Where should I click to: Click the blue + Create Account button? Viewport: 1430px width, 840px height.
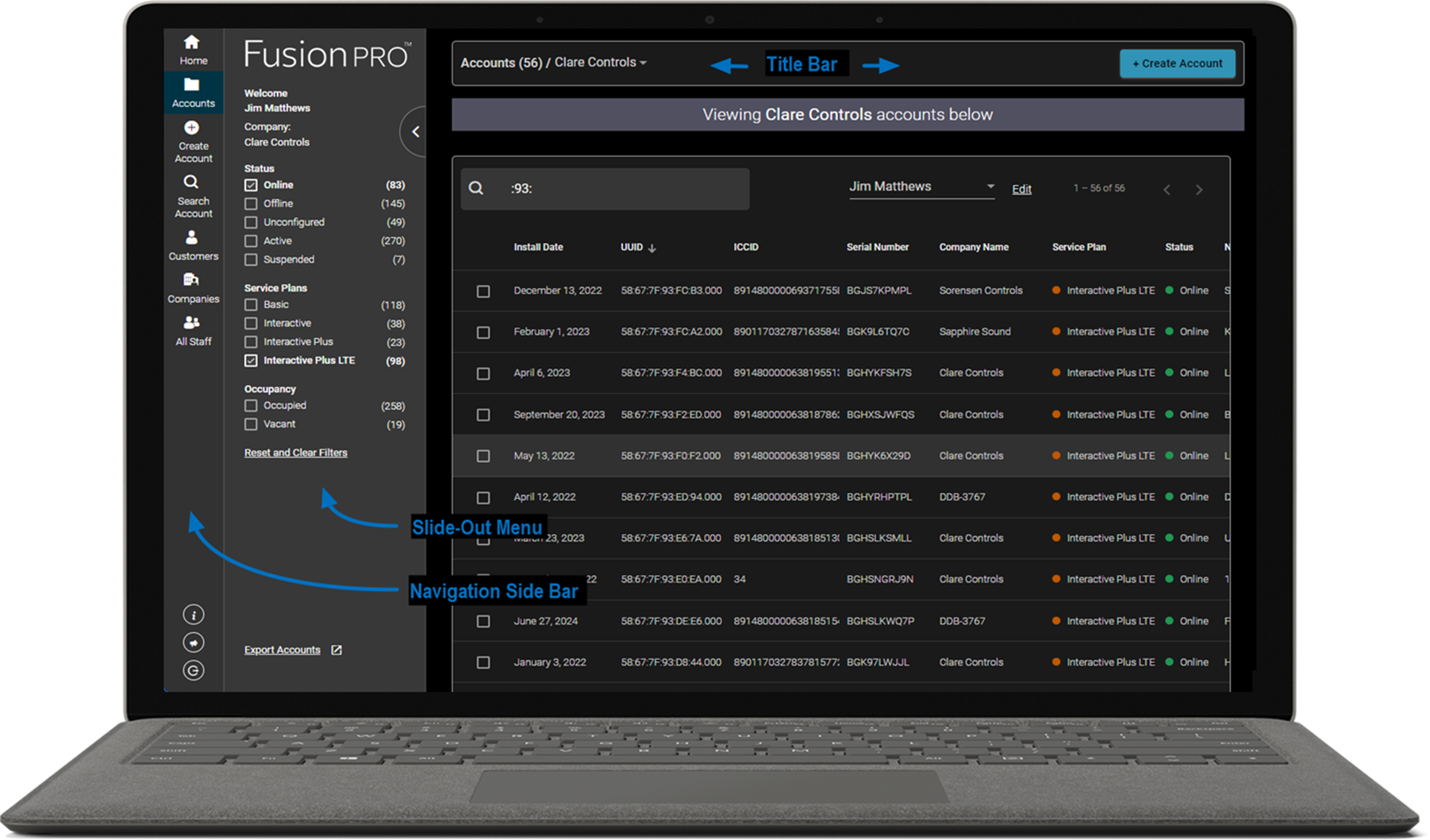(x=1177, y=63)
